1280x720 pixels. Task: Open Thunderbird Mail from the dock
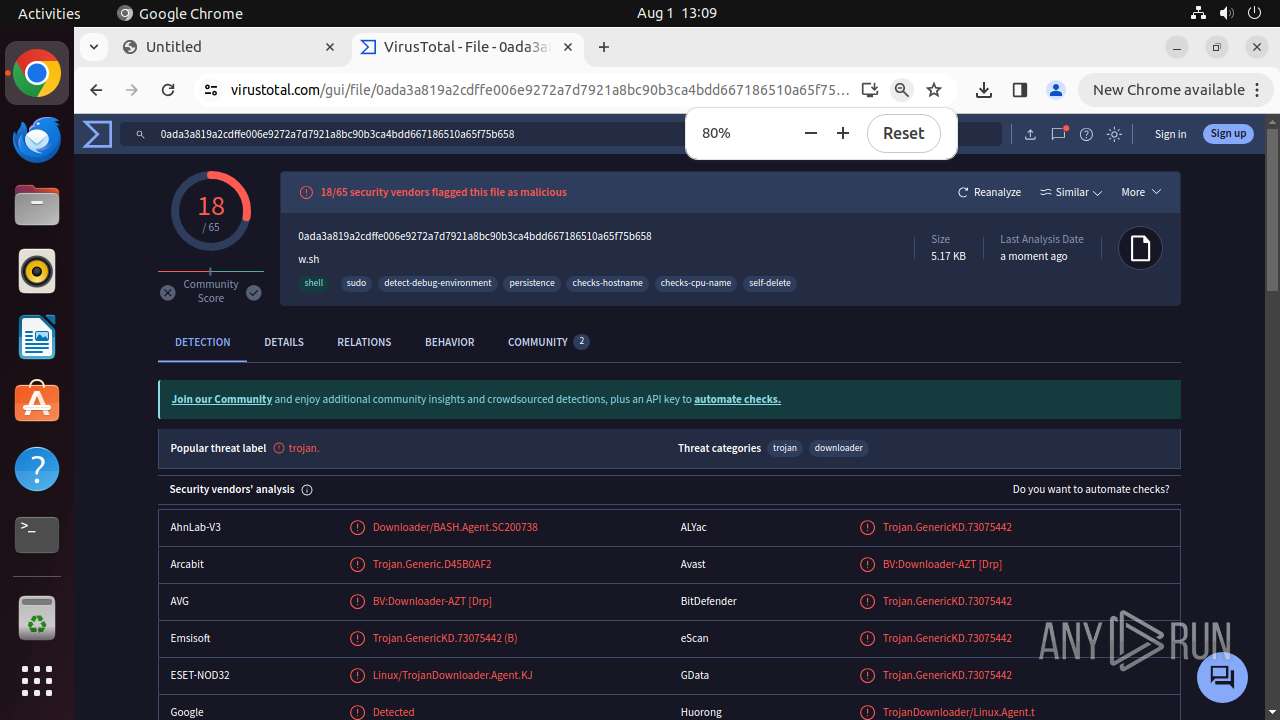point(37,139)
